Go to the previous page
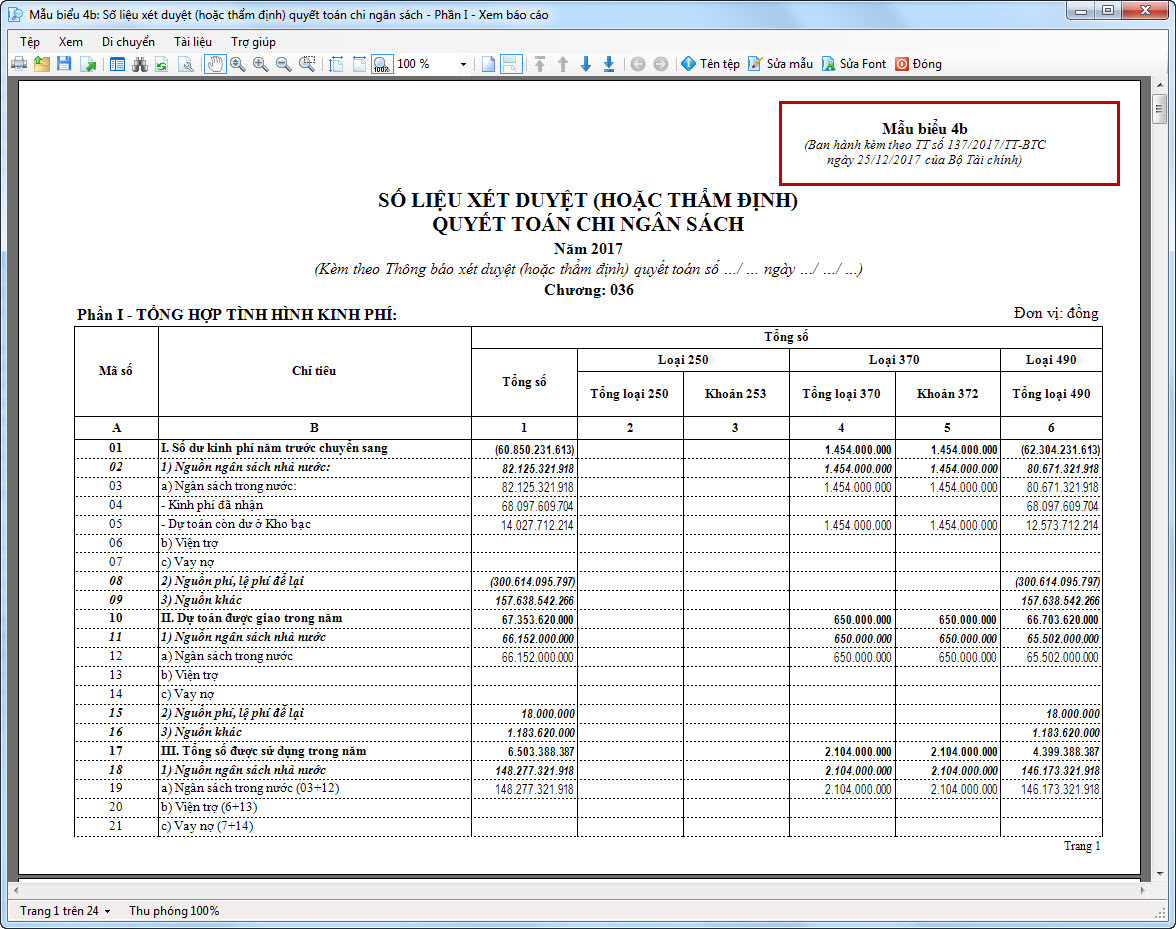This screenshot has width=1176, height=929. (x=563, y=64)
